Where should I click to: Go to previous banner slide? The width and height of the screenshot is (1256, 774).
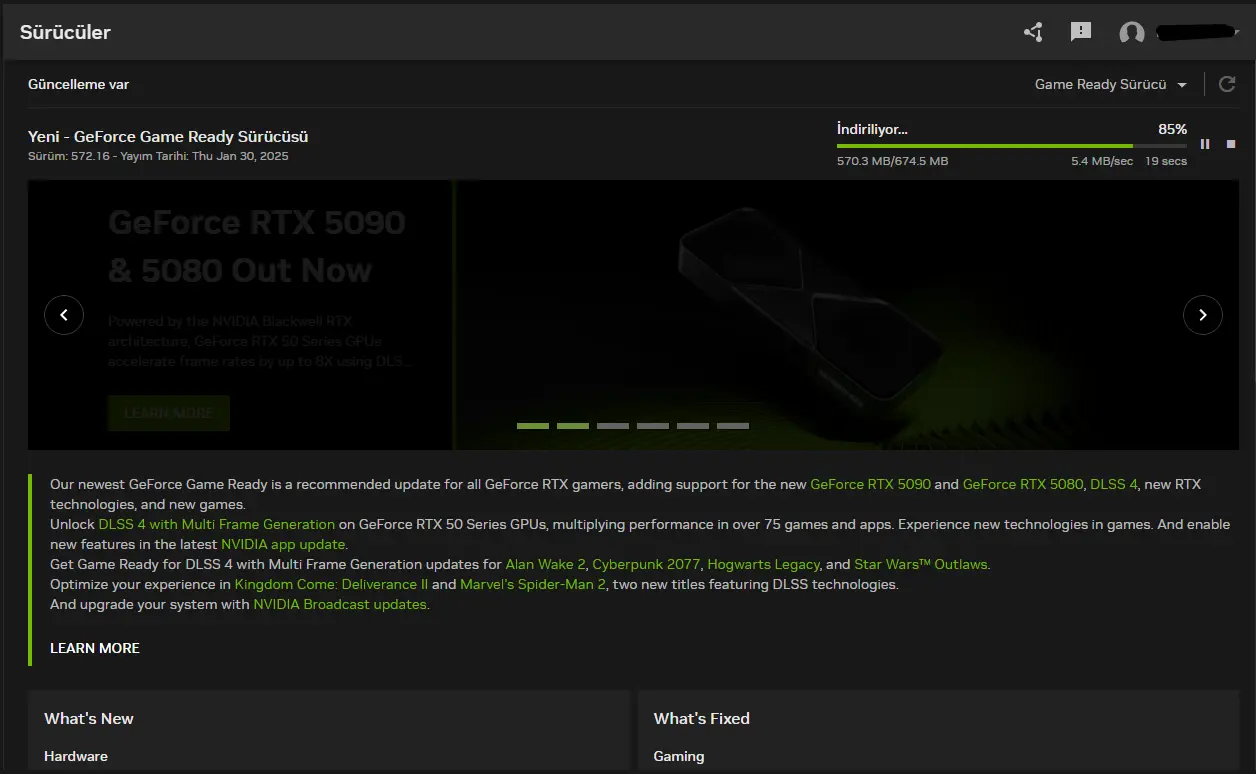click(x=64, y=315)
